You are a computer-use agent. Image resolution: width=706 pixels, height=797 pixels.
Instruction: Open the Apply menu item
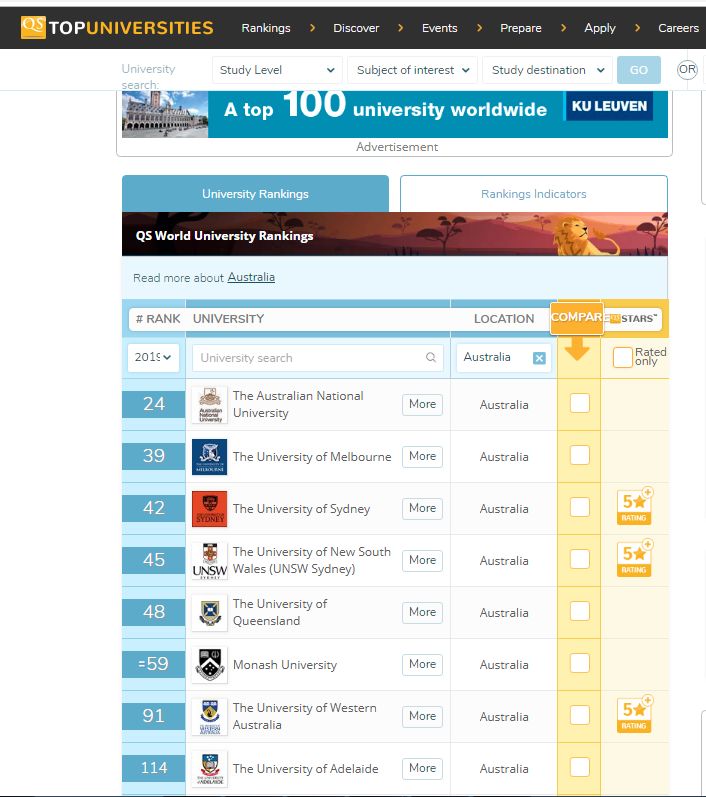(600, 28)
